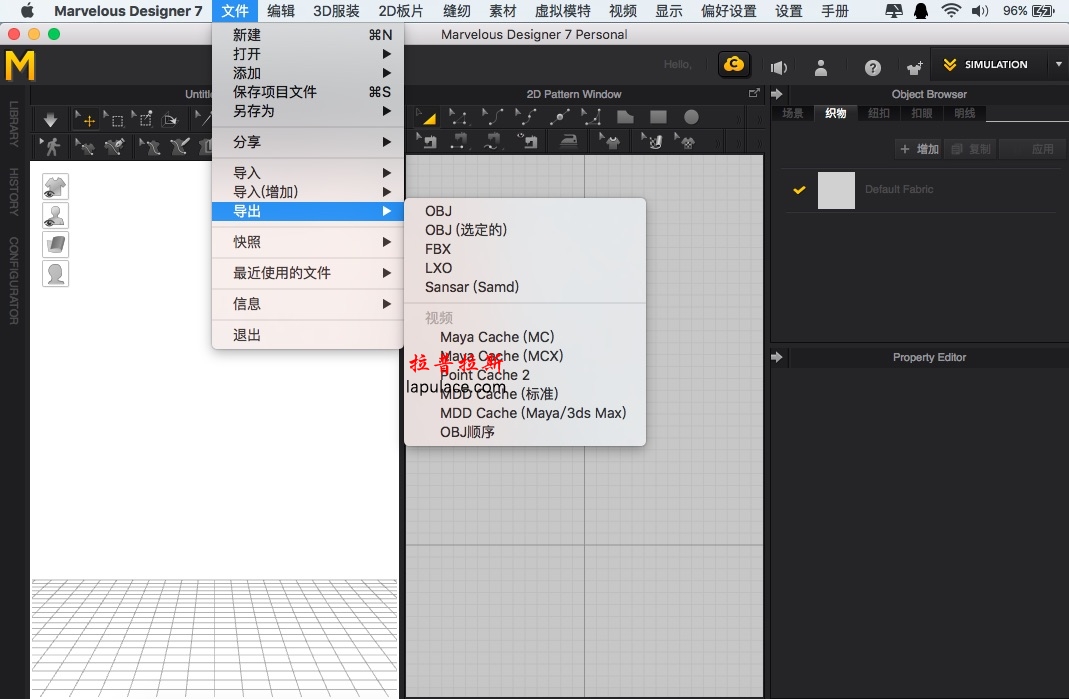The image size is (1069, 699).
Task: Toggle the Default Fabric yellow checkmark
Action: coord(799,190)
